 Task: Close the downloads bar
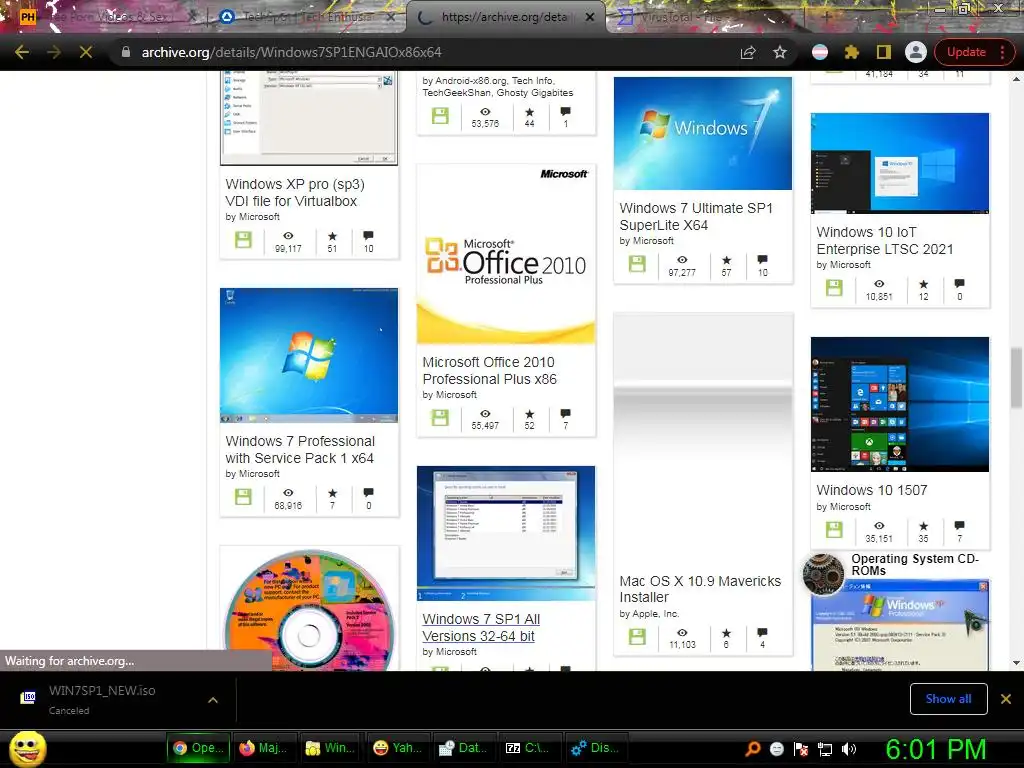1006,699
